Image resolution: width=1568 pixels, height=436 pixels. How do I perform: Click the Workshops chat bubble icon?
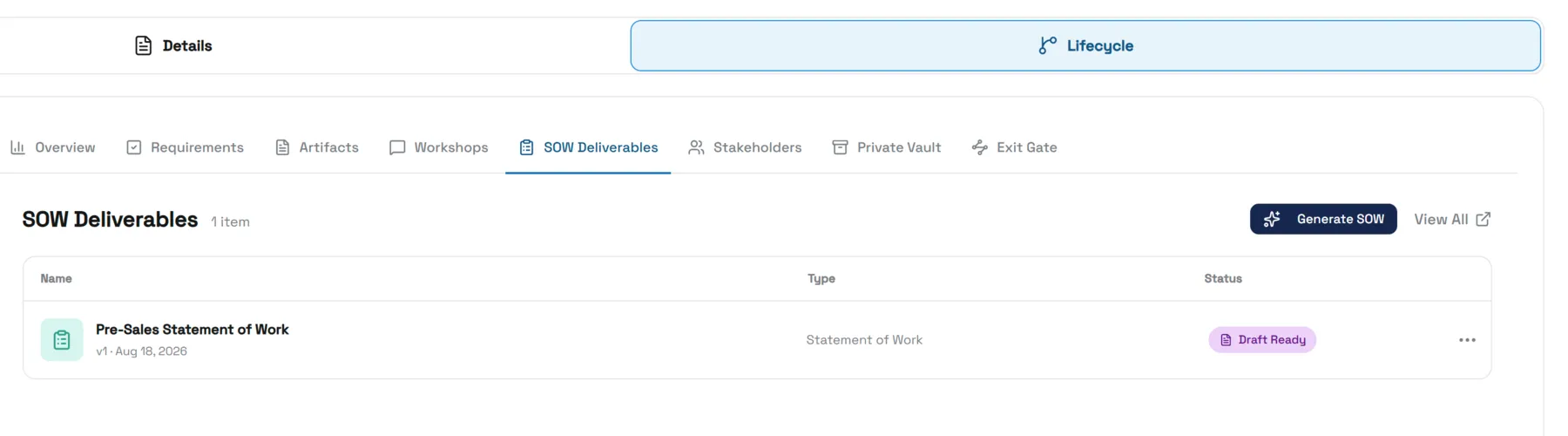[397, 147]
